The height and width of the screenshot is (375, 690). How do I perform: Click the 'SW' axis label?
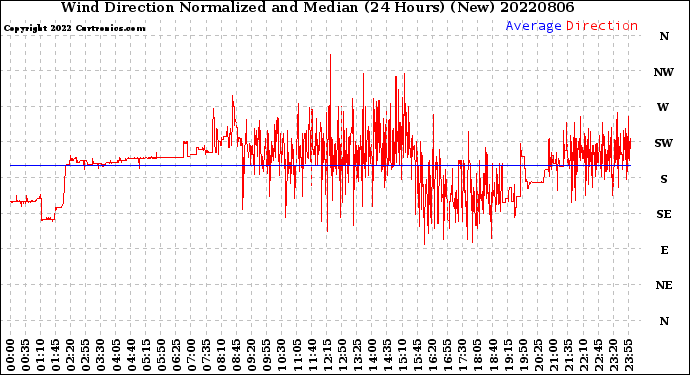pos(664,143)
